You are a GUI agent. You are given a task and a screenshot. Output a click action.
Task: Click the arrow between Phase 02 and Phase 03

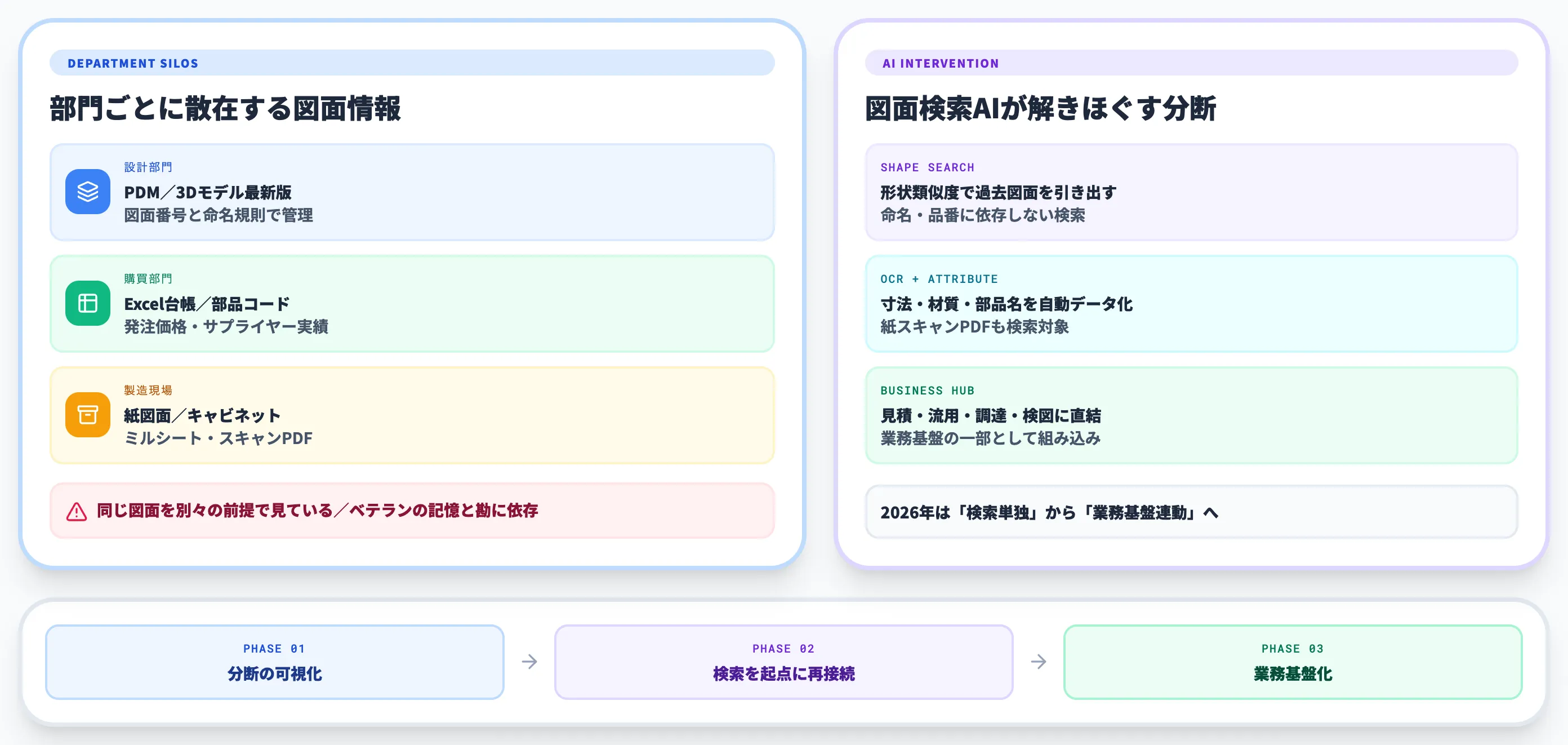pos(1039,662)
